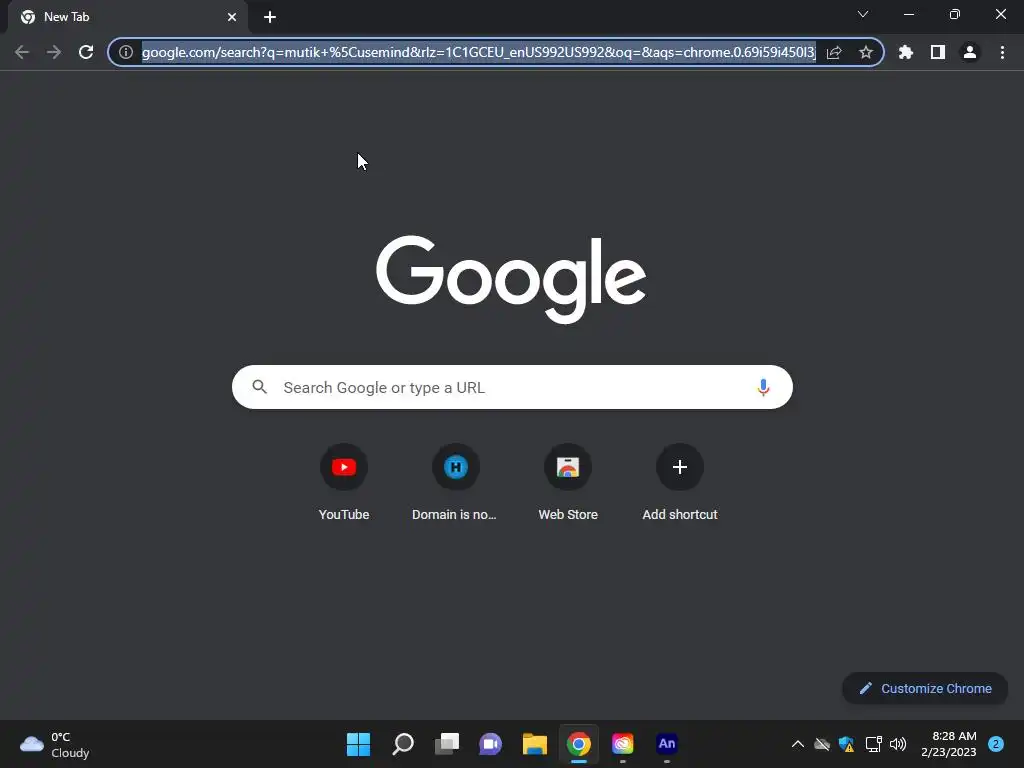This screenshot has height=768, width=1024.
Task: Click the address bar URL text
Action: (x=479, y=52)
